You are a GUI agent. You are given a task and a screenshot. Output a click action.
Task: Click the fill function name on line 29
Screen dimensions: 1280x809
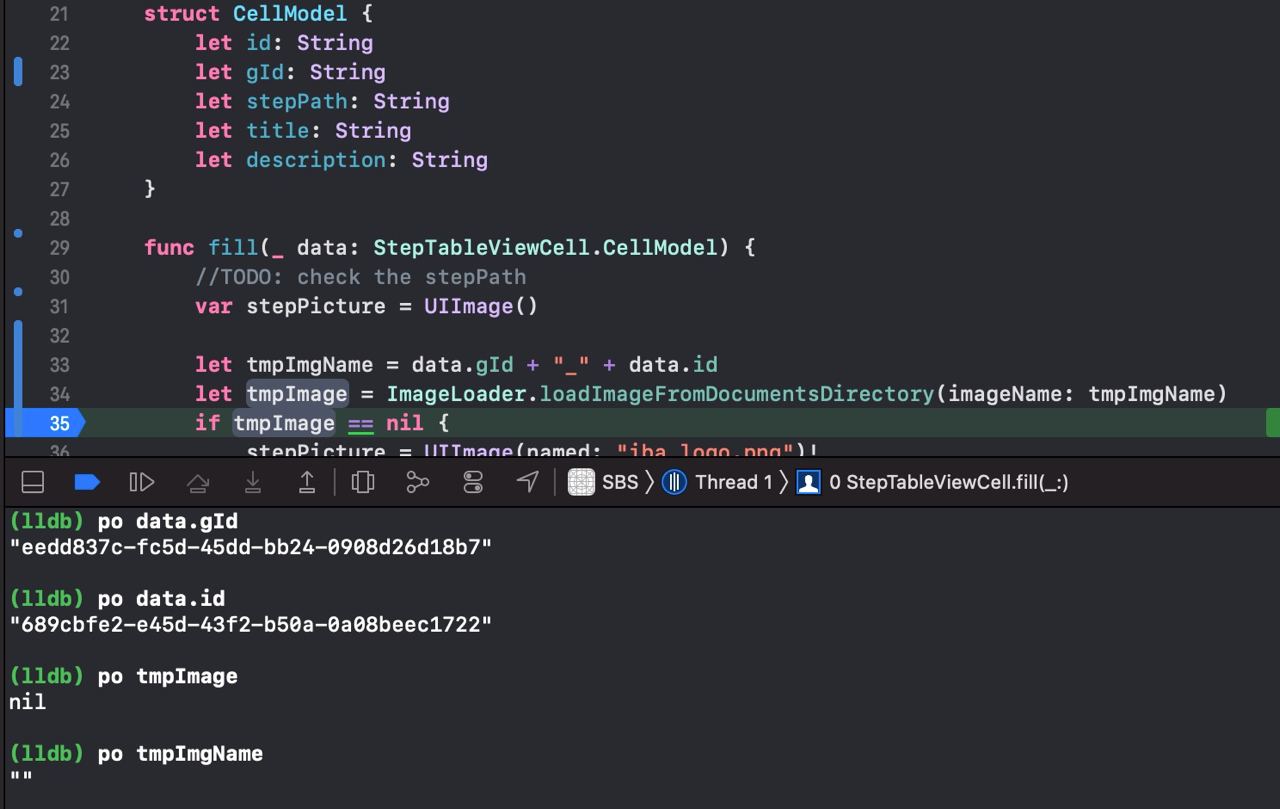pyautogui.click(x=233, y=247)
